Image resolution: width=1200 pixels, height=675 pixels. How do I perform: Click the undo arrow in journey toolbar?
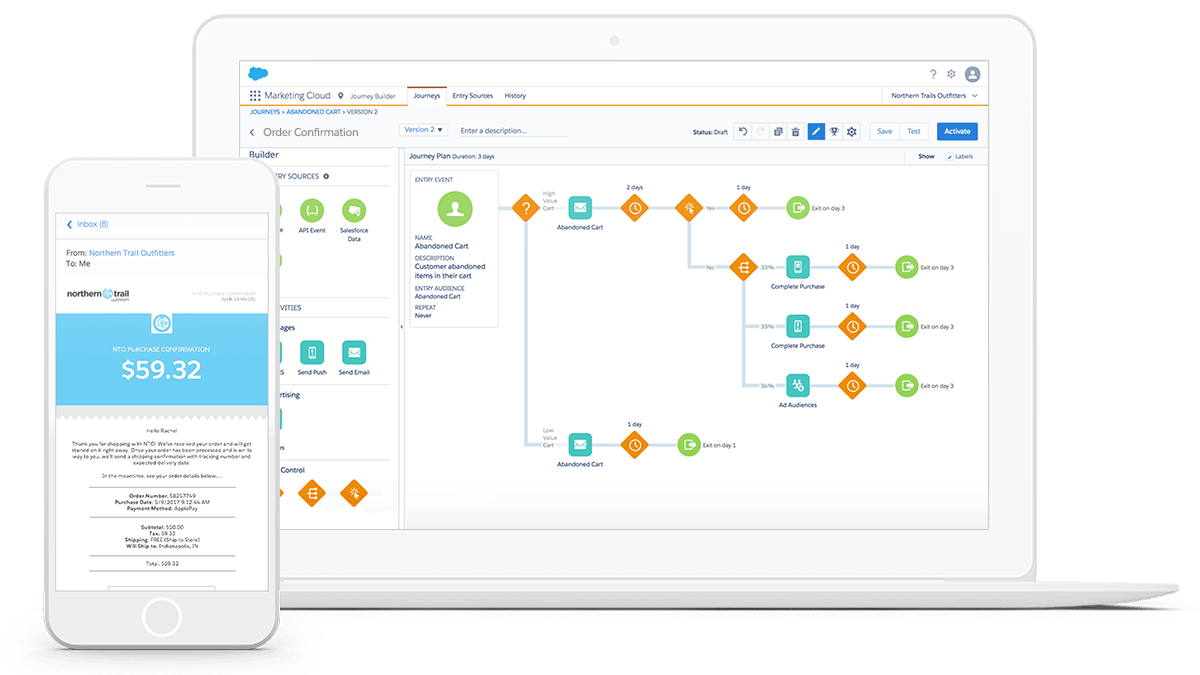[742, 131]
